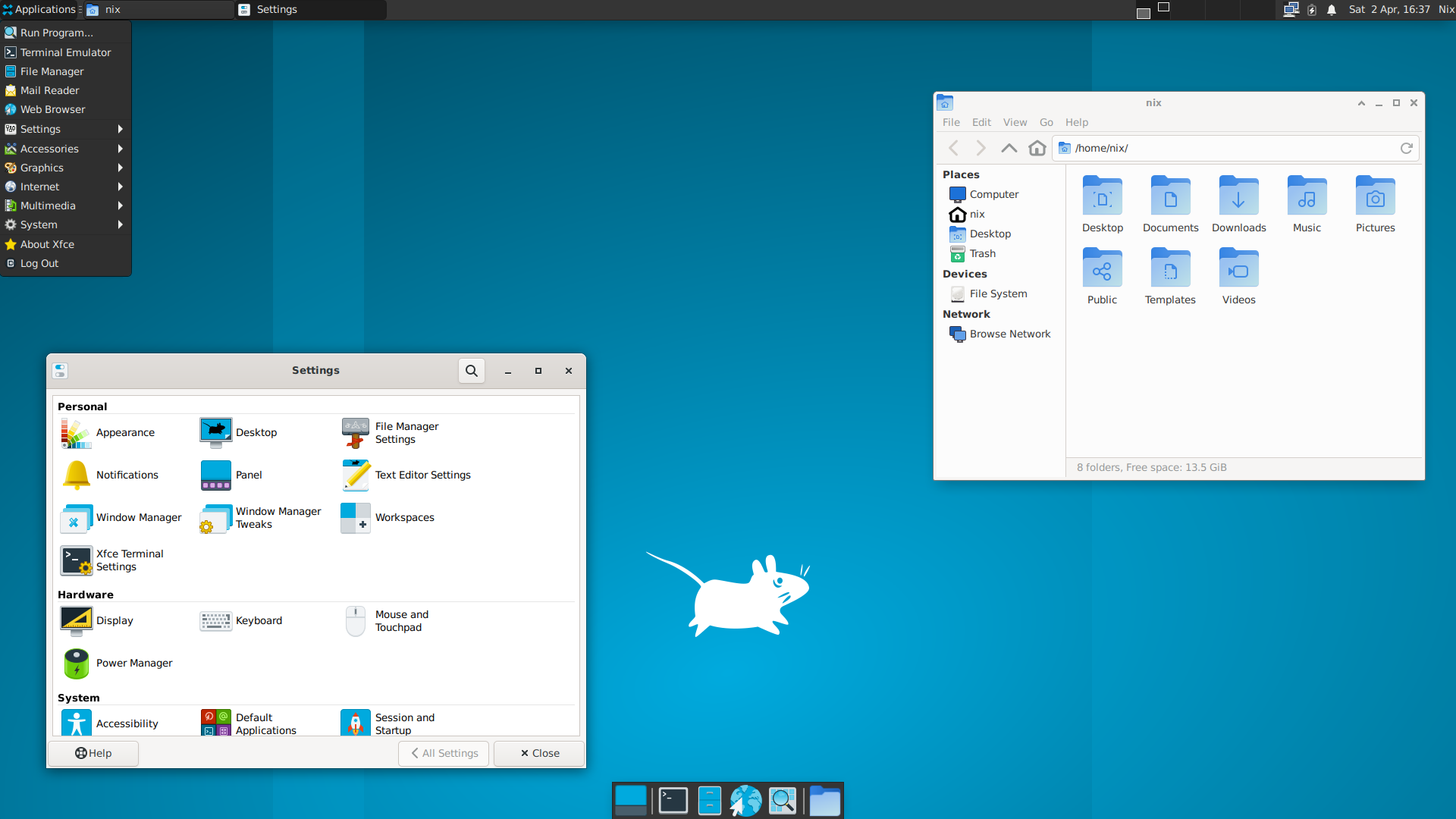The image size is (1456, 819).
Task: Select Log Out from applications menu
Action: point(39,264)
